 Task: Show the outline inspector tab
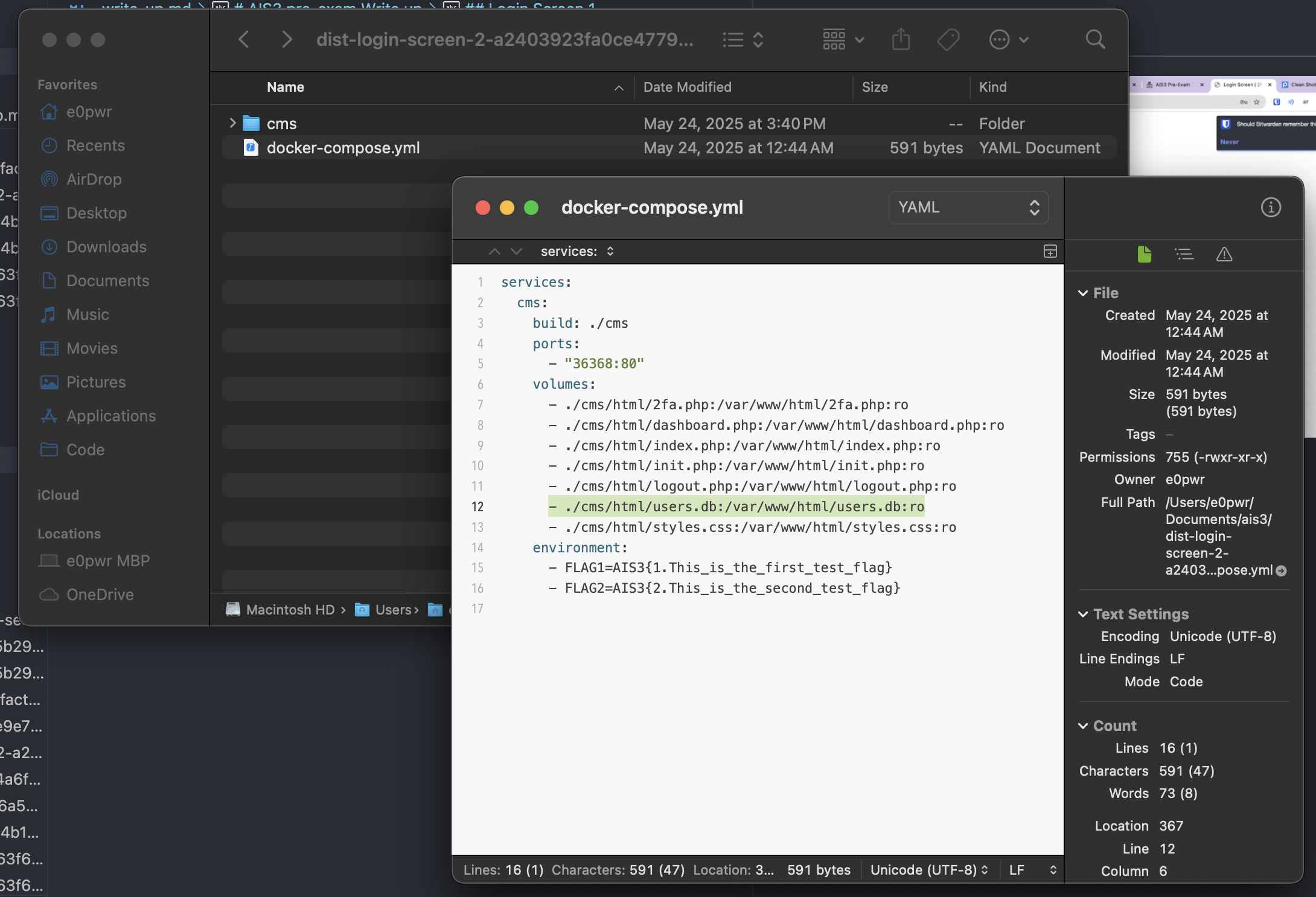coord(1184,254)
